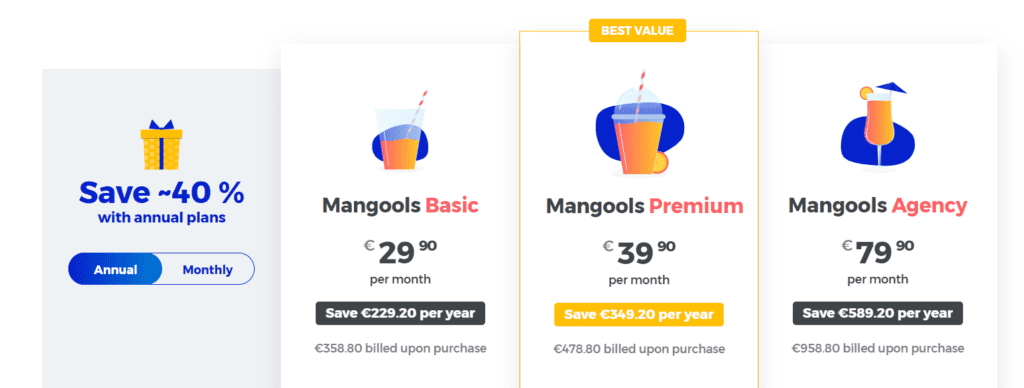Click the Mangools Agency cocktail icon
This screenshot has width=1024, height=388.
(x=878, y=124)
